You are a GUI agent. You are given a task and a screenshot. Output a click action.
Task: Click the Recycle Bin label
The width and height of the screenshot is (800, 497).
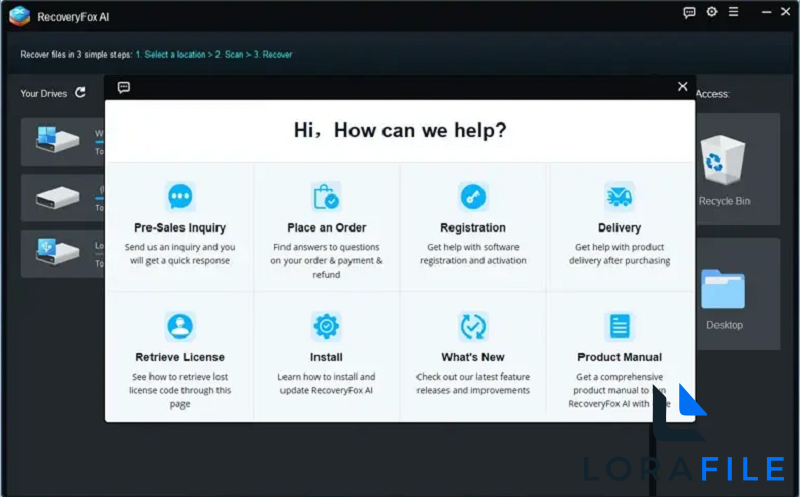(x=724, y=201)
